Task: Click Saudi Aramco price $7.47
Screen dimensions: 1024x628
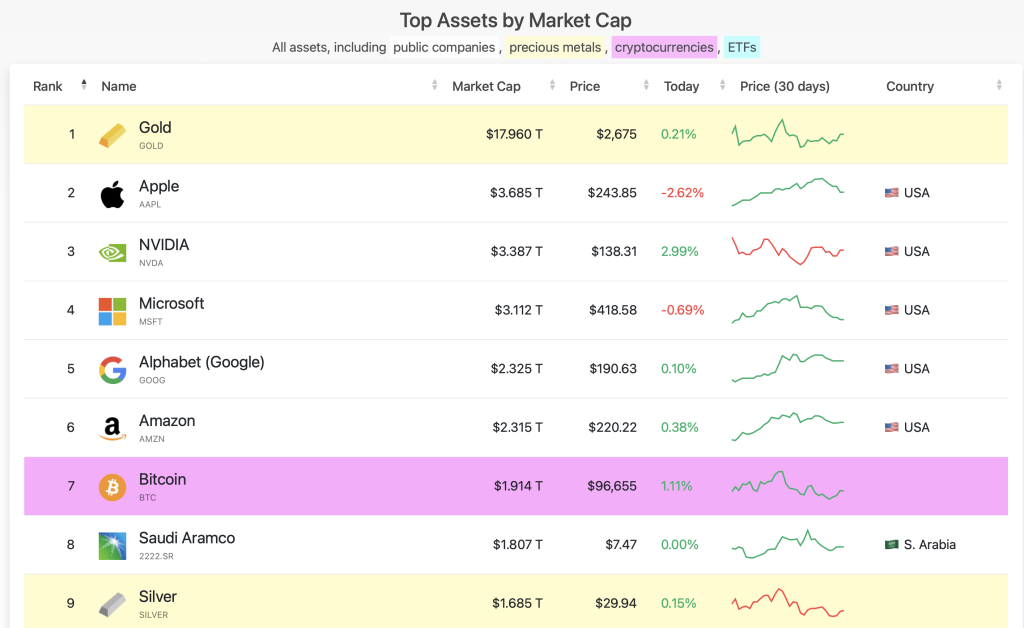Action: click(x=620, y=544)
